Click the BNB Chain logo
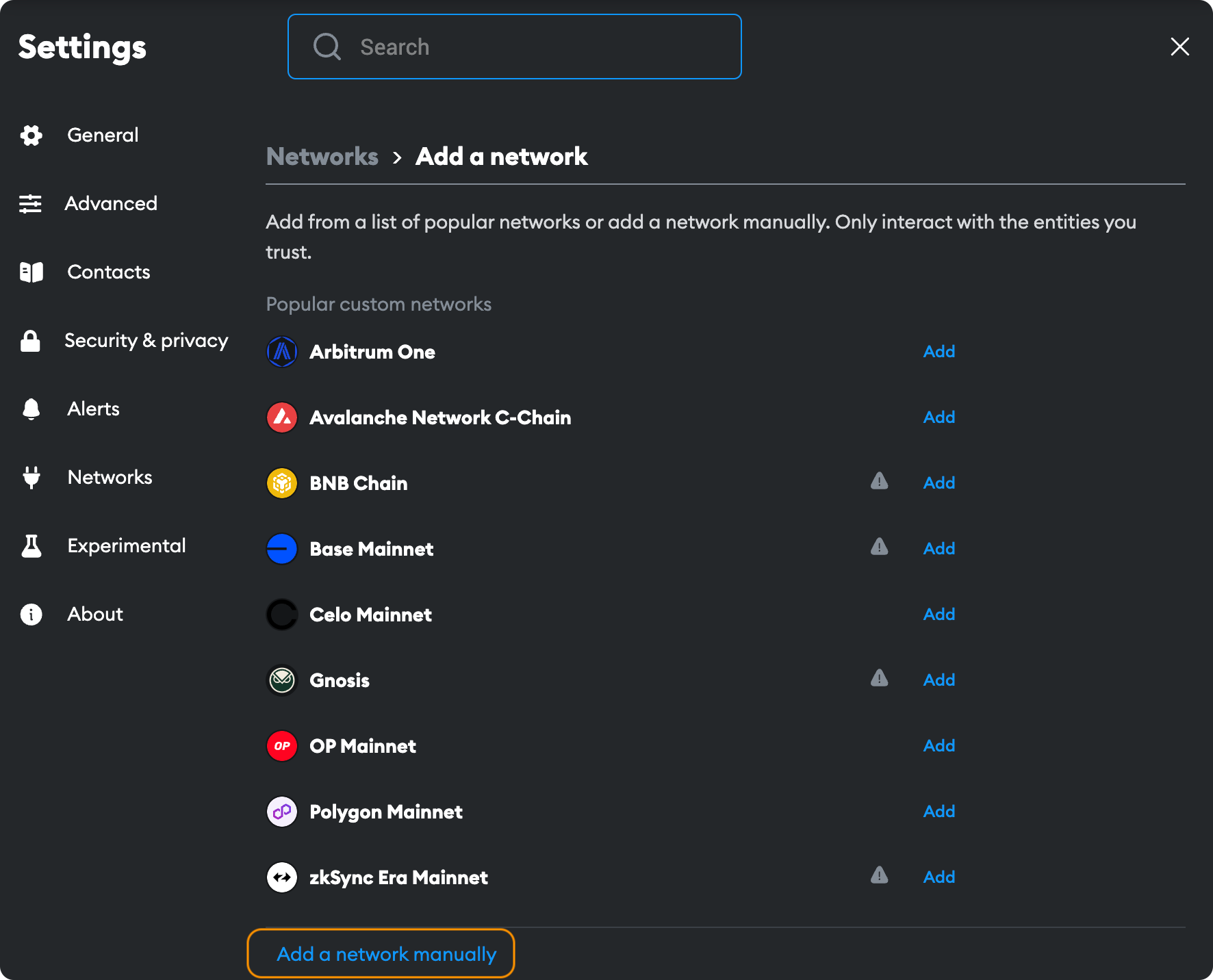The image size is (1213, 980). pyautogui.click(x=282, y=483)
